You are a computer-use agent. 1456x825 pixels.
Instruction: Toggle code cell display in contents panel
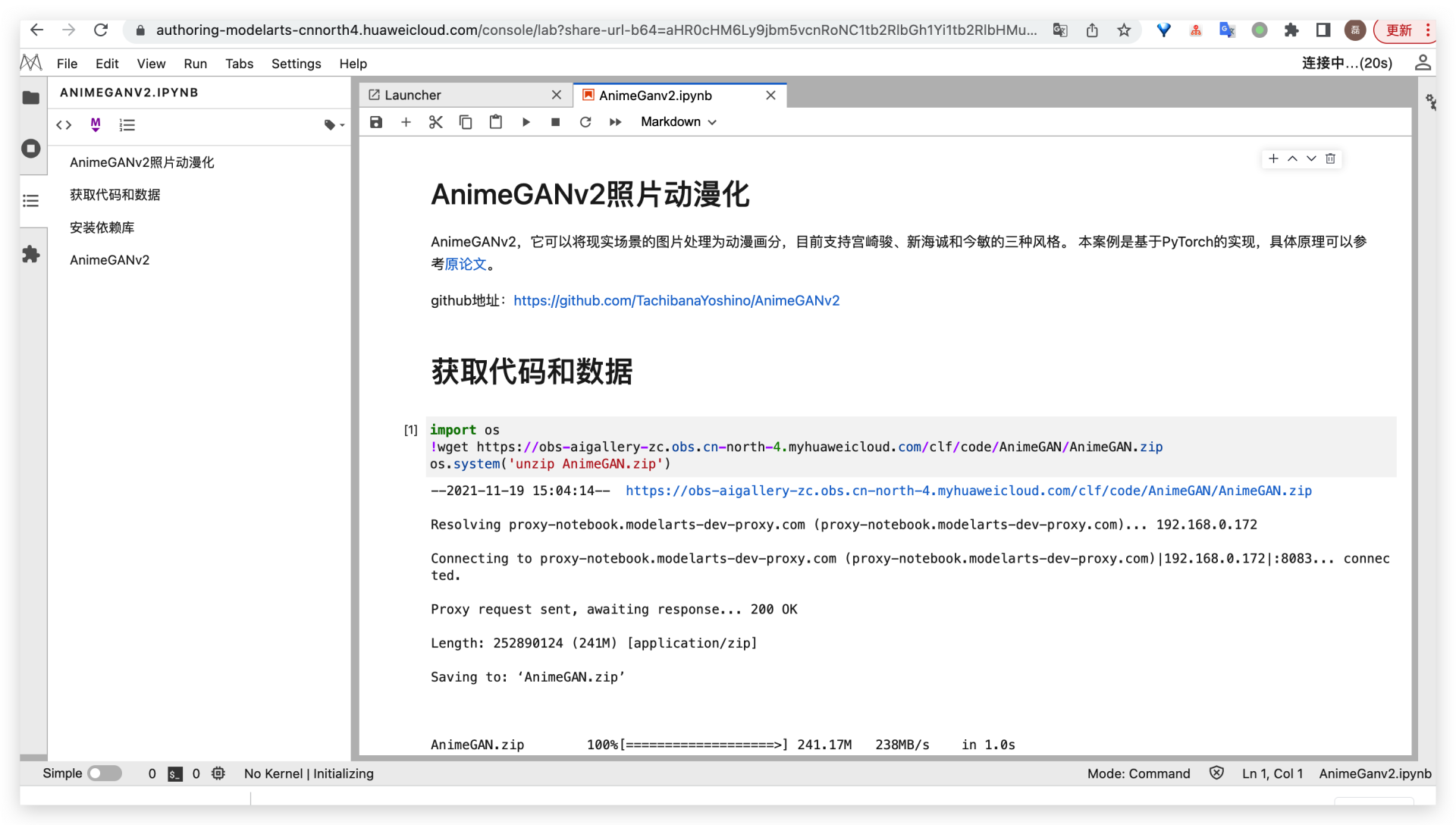pos(64,125)
